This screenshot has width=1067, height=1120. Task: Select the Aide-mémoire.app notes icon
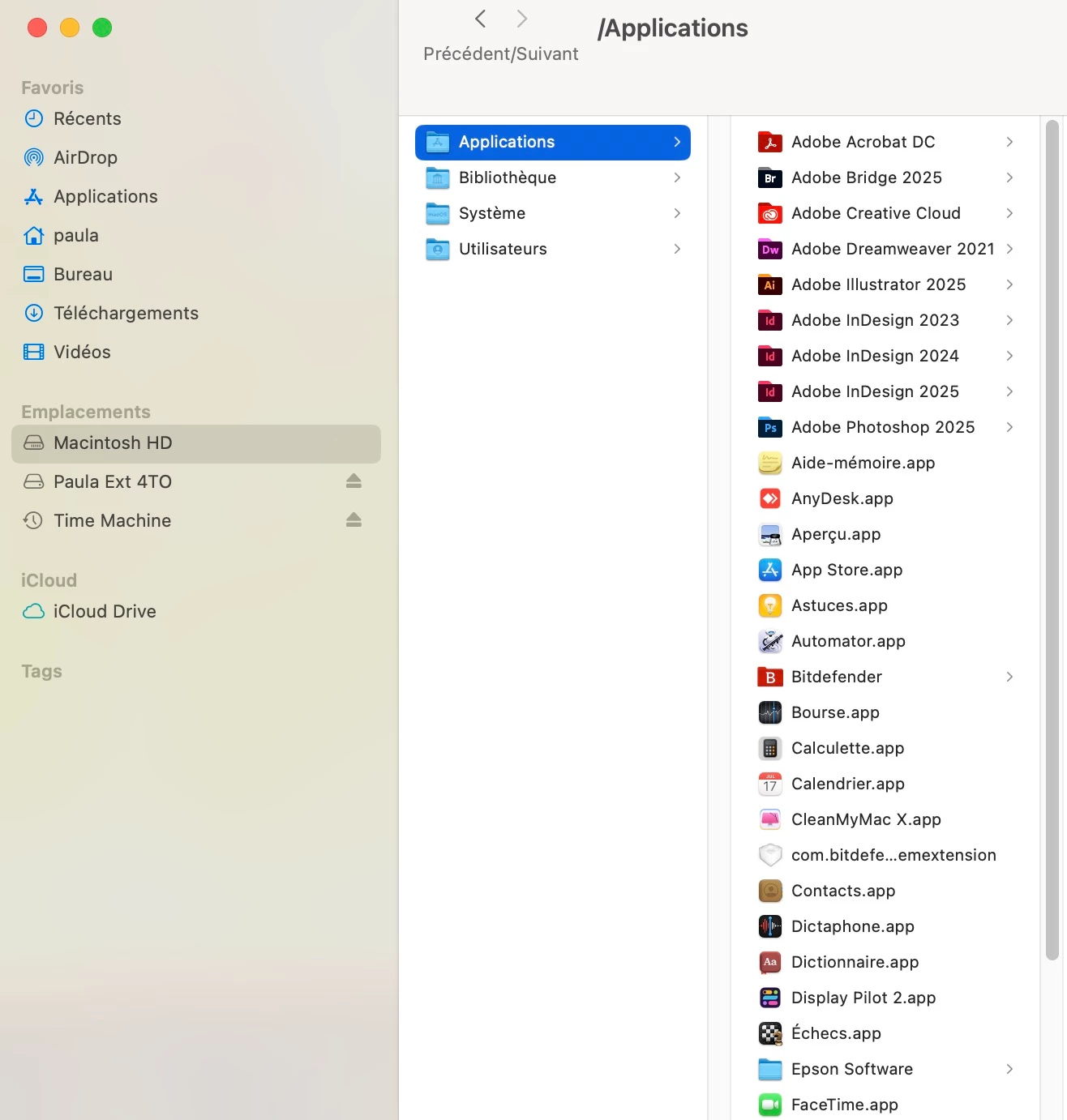pos(769,463)
